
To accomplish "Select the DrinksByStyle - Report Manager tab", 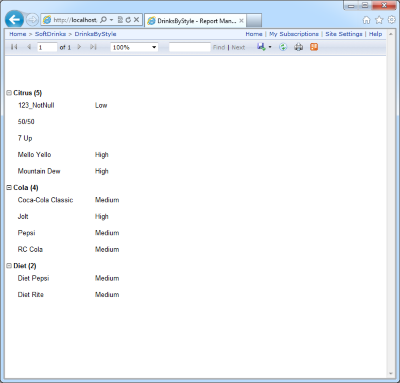I will tap(195, 21).
